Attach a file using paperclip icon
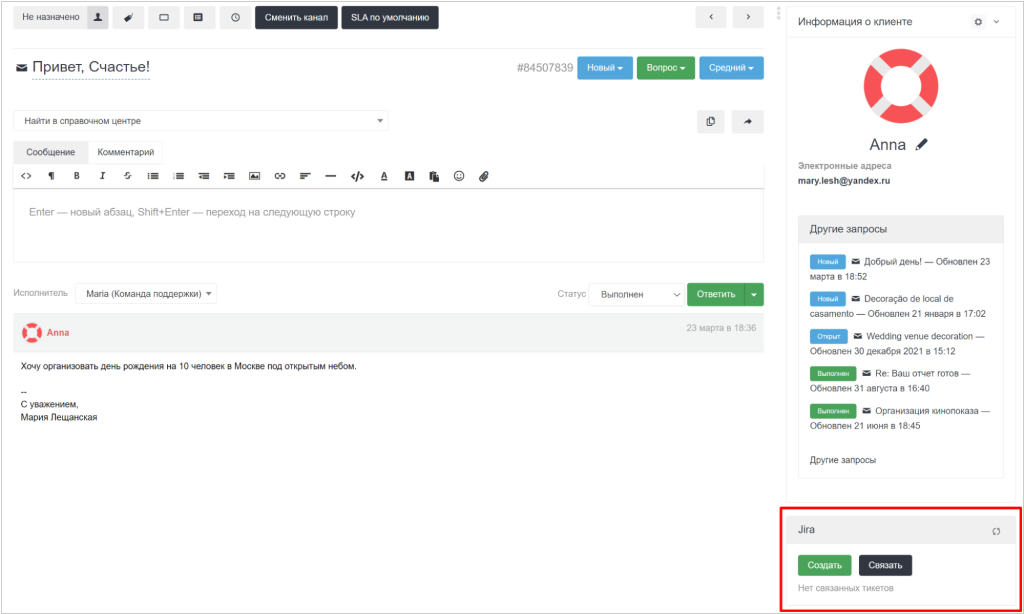Image resolution: width=1024 pixels, height=614 pixels. (484, 176)
